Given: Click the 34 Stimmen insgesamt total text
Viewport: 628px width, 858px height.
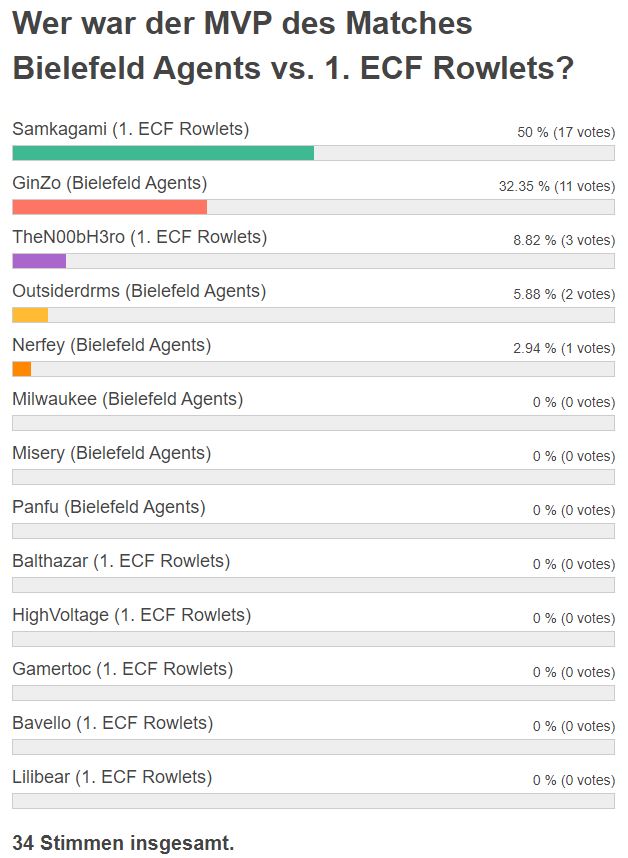Looking at the screenshot, I should point(123,843).
